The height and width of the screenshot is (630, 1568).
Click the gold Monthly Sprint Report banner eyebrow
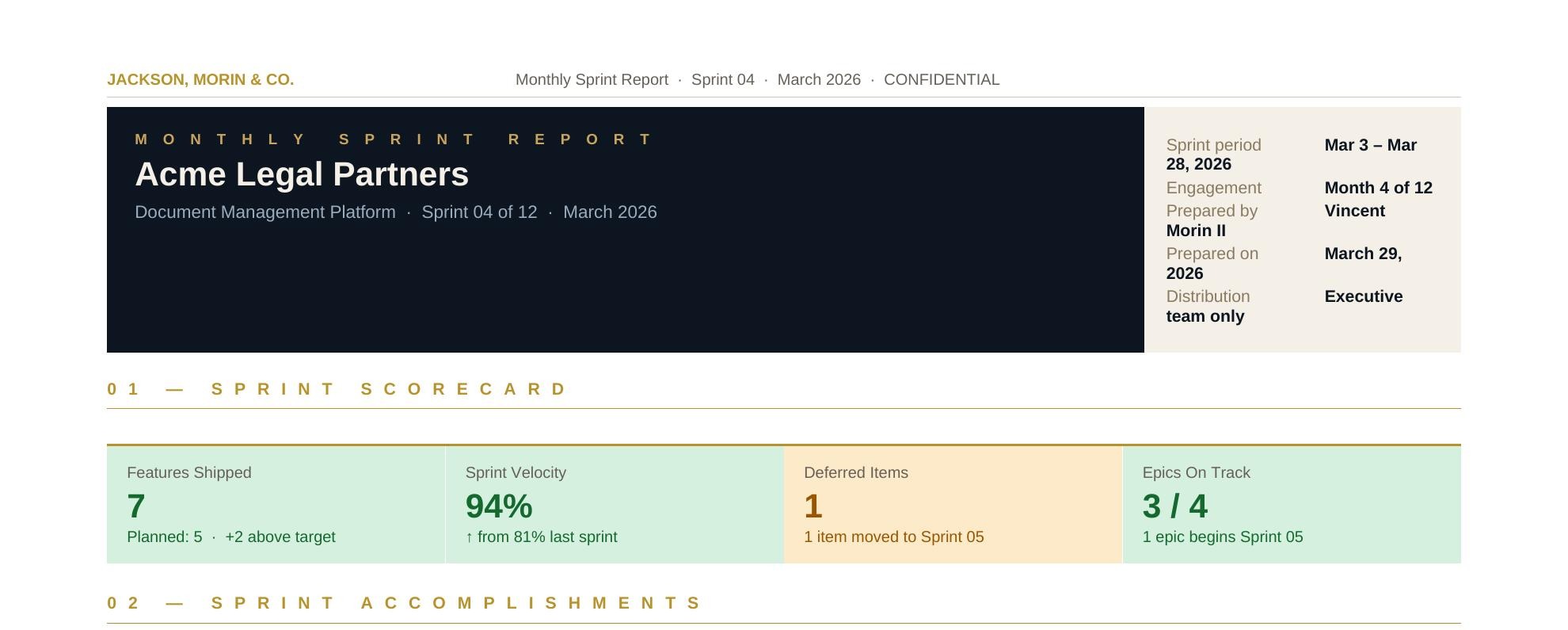(x=394, y=139)
